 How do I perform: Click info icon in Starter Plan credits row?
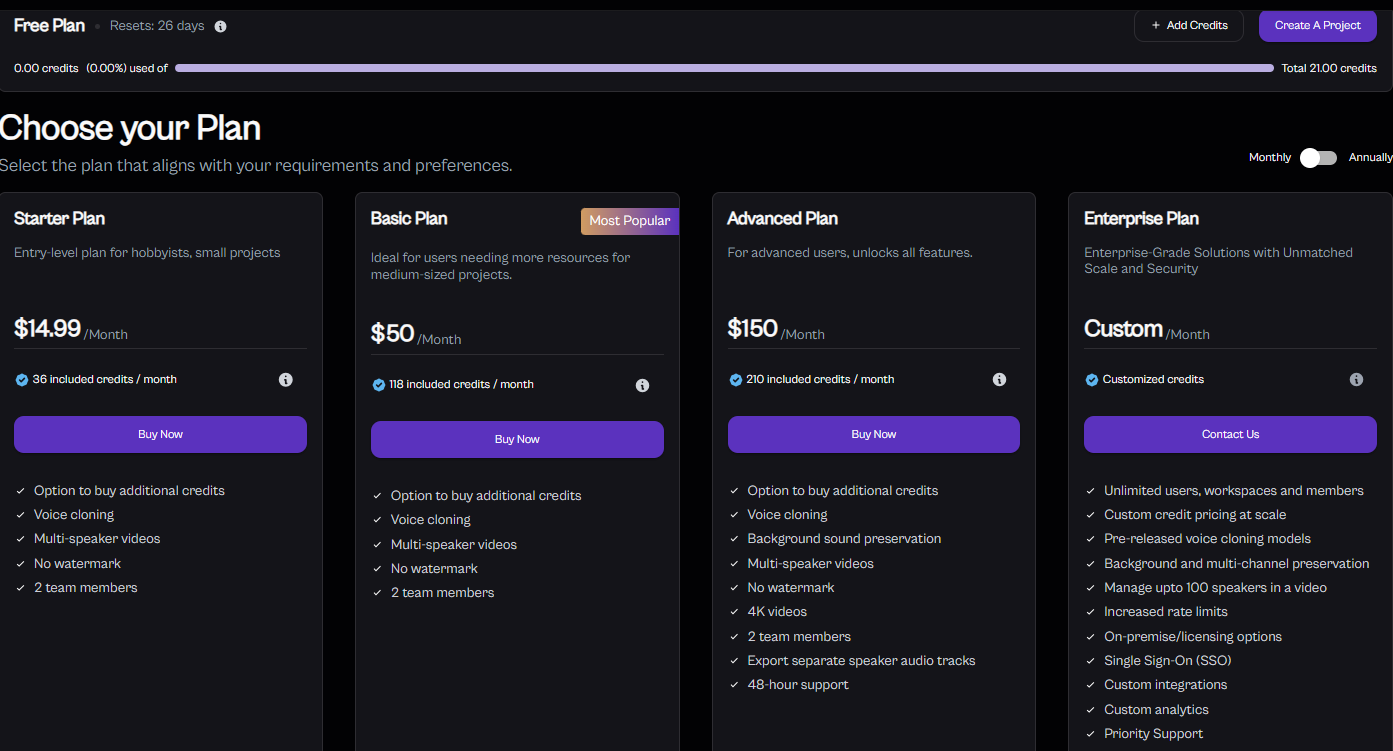click(x=286, y=380)
